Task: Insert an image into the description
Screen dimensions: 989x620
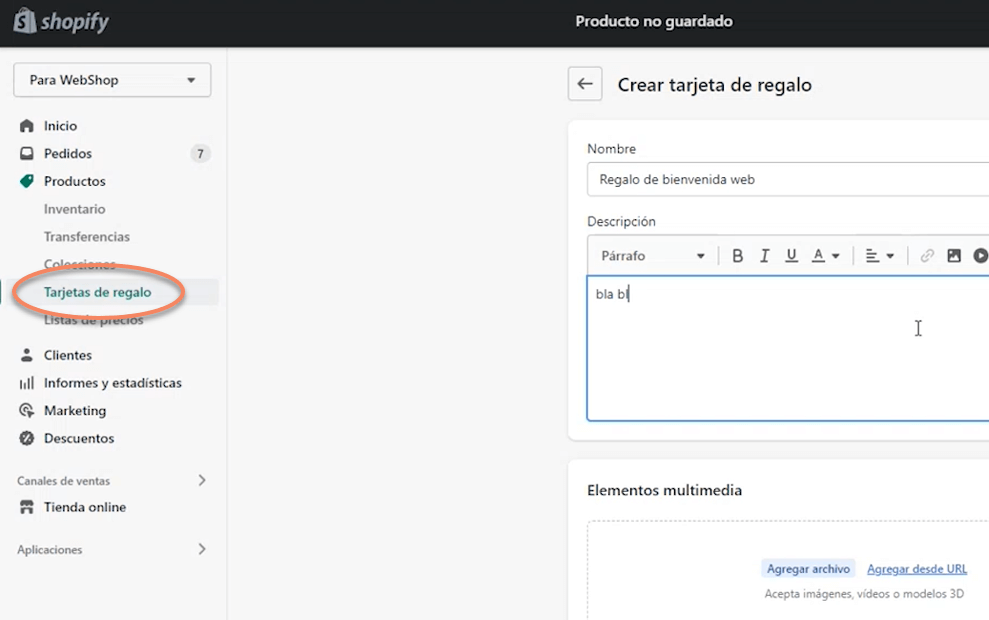Action: click(x=954, y=256)
